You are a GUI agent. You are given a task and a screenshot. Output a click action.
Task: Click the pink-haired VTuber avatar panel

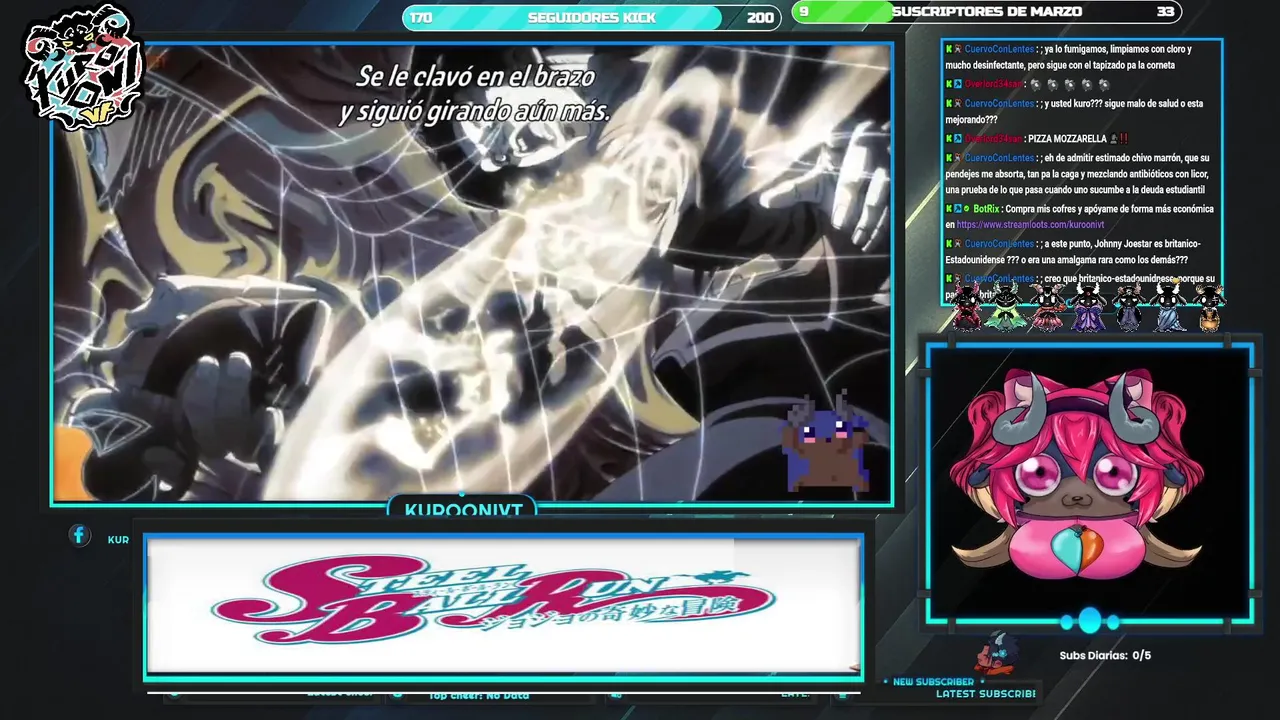pos(1089,482)
